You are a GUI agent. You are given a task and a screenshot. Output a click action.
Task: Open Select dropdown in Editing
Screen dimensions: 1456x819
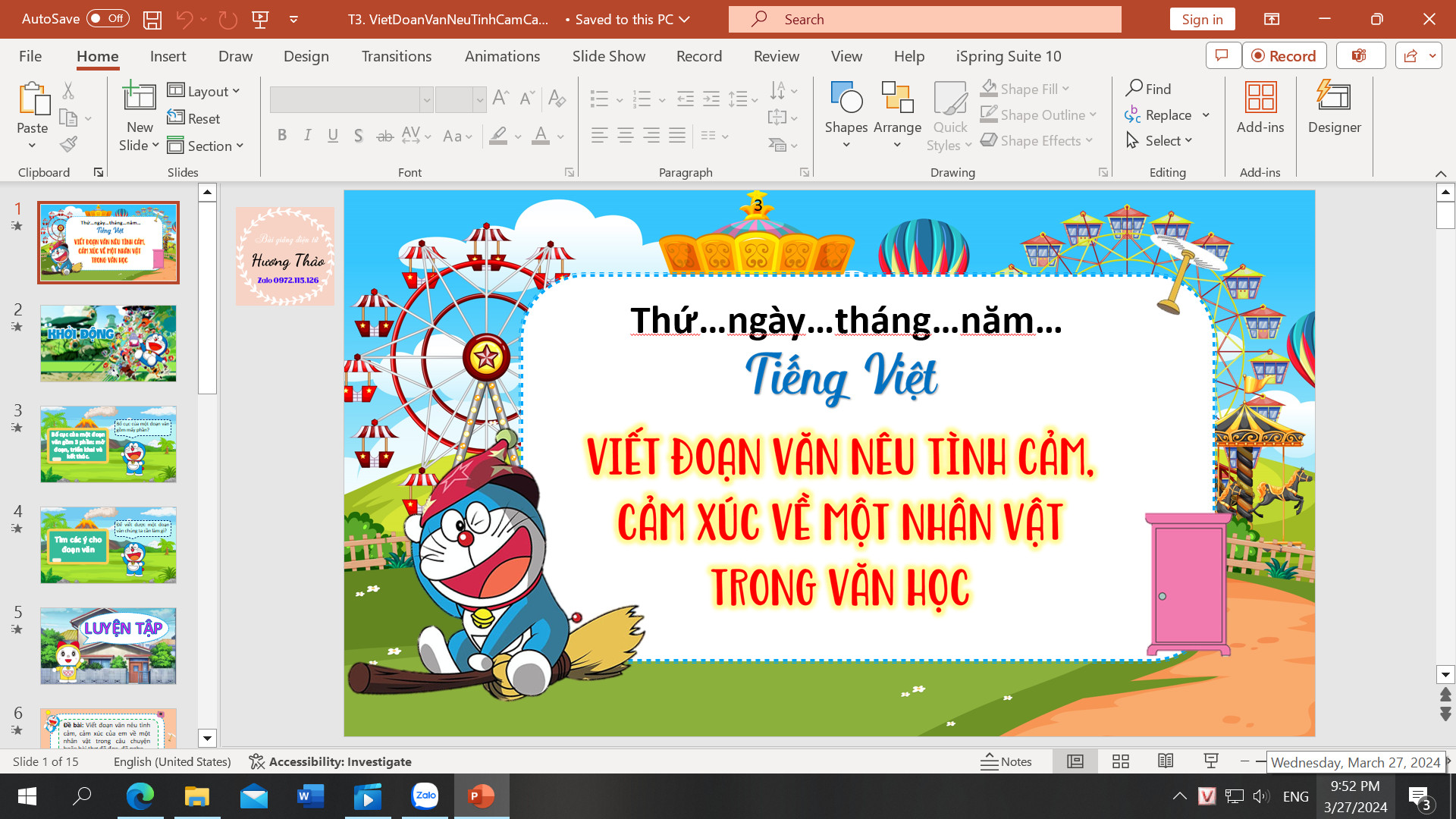pyautogui.click(x=1159, y=140)
